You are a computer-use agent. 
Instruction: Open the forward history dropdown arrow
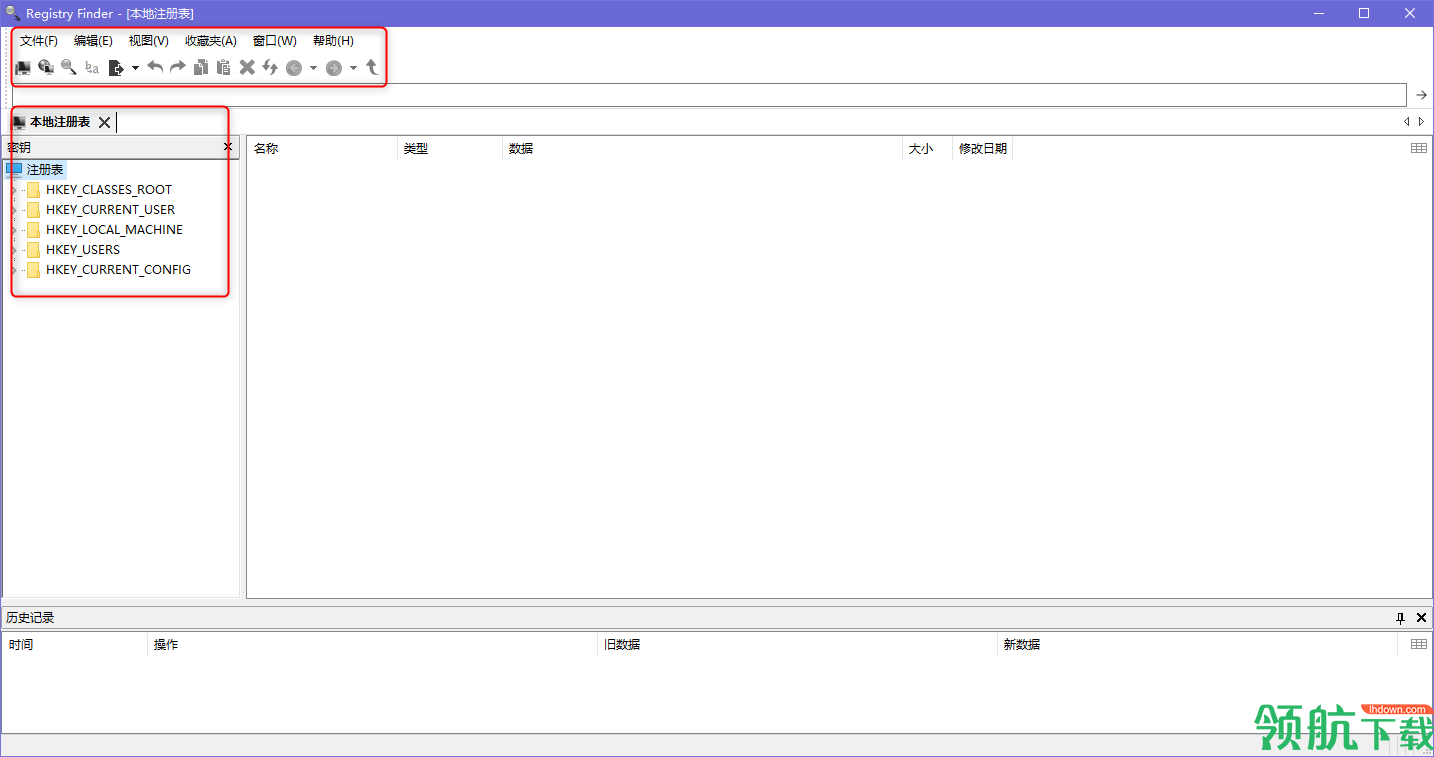[353, 68]
